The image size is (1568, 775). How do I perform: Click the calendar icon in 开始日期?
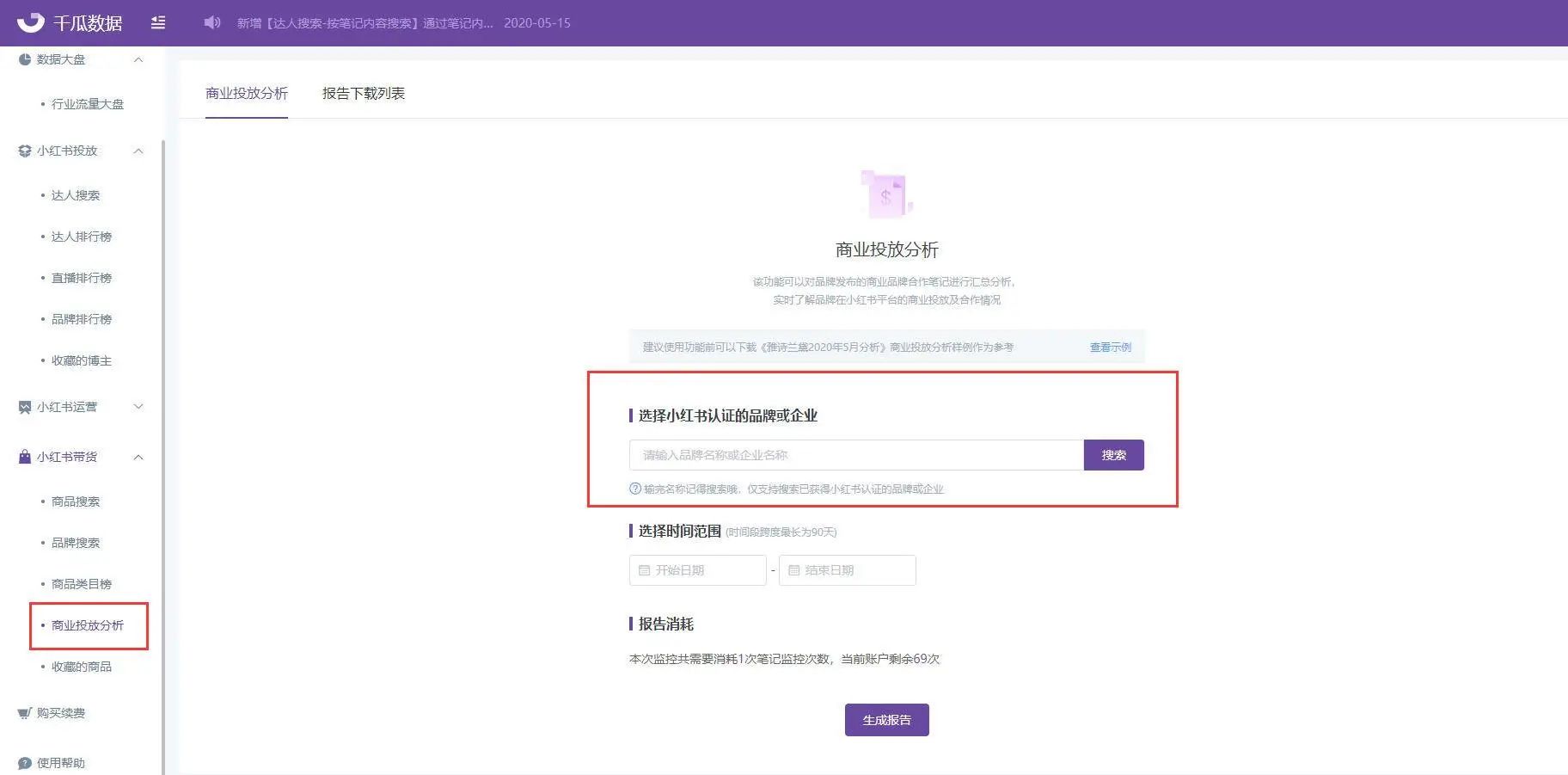(x=644, y=570)
